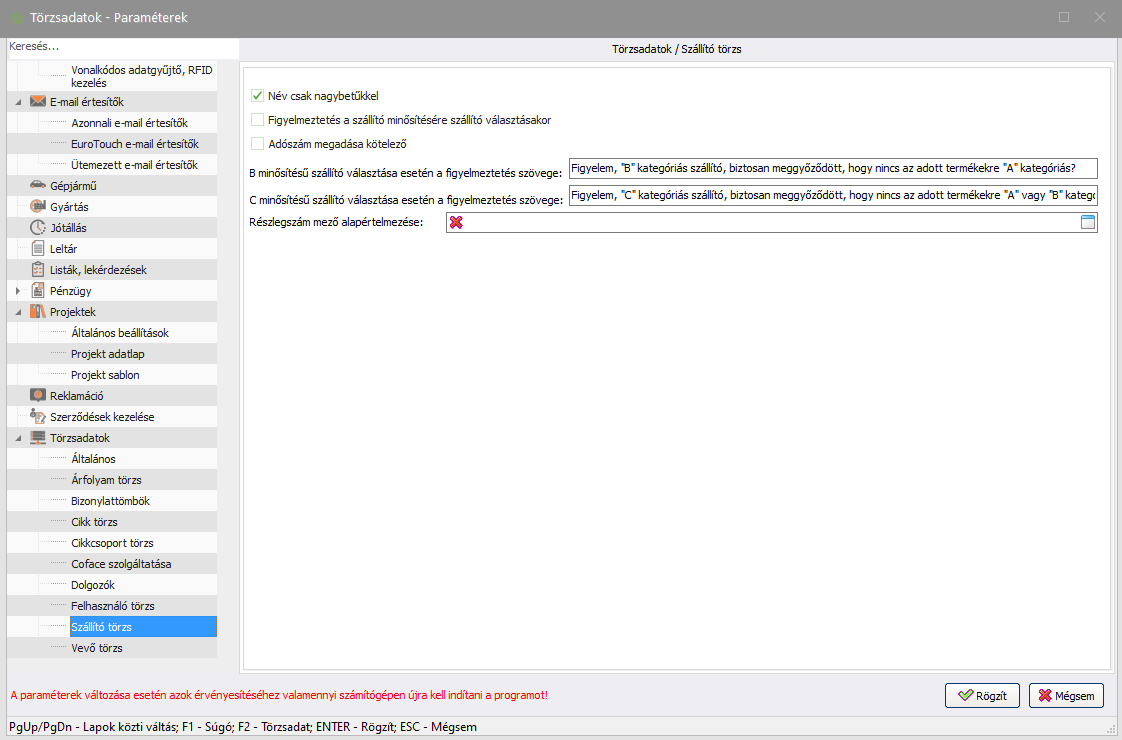Click the Mégsem cancel button

coord(1066,695)
